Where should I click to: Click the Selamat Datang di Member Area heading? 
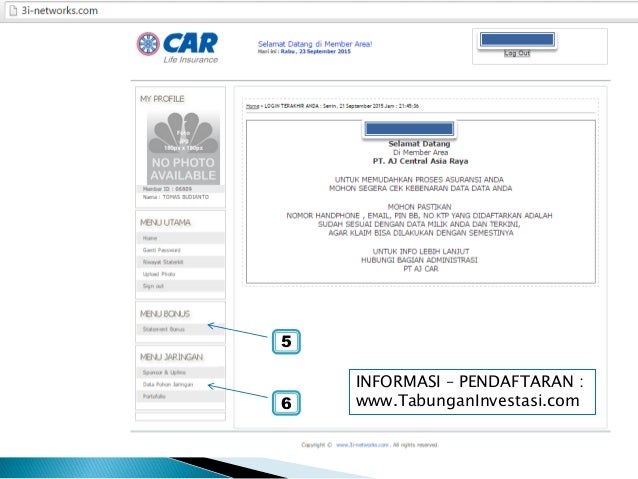[315, 44]
